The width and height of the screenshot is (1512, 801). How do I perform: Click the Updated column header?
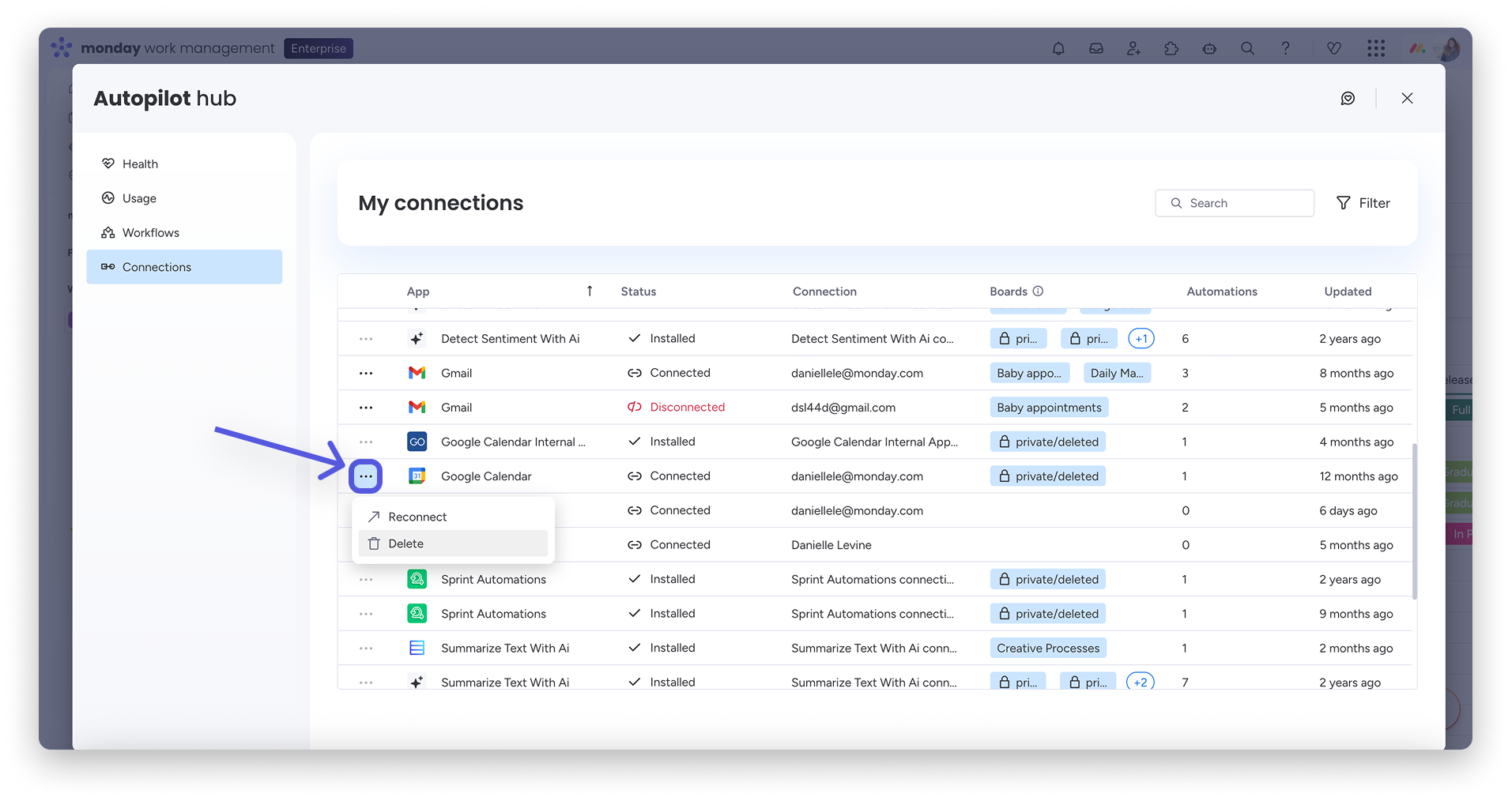[1348, 291]
